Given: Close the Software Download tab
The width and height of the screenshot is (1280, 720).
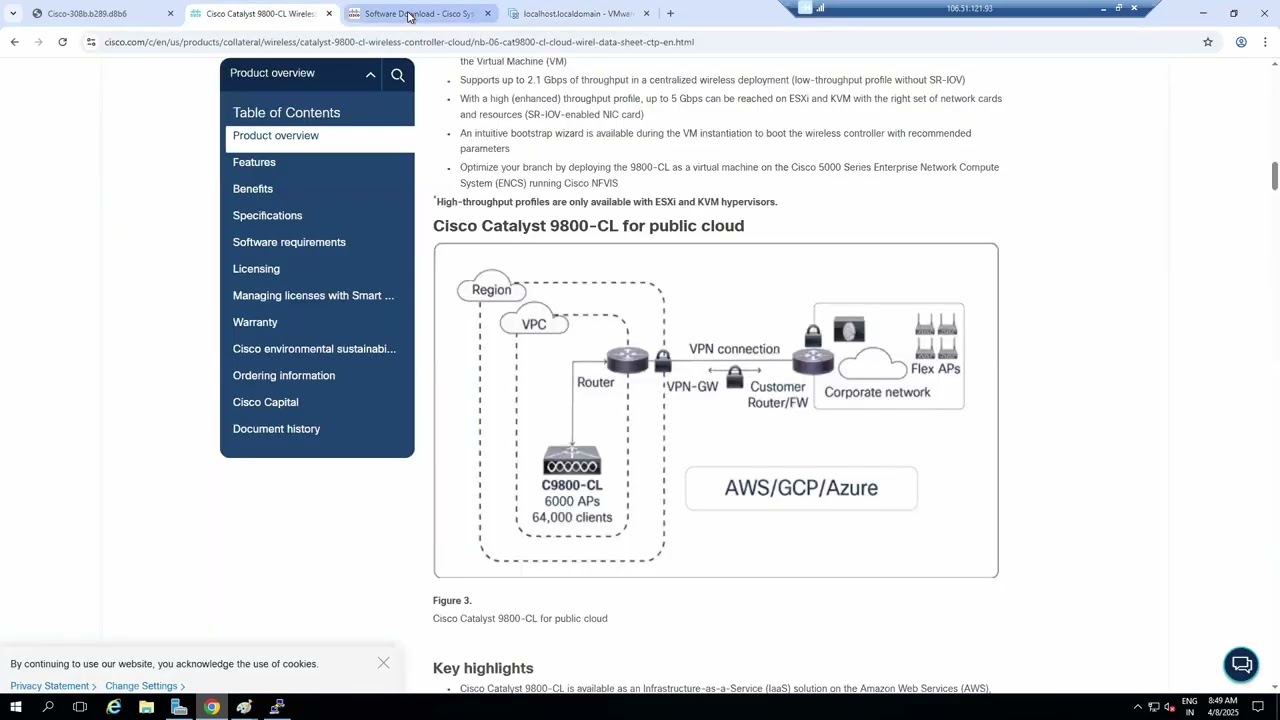Looking at the screenshot, I should [x=487, y=14].
